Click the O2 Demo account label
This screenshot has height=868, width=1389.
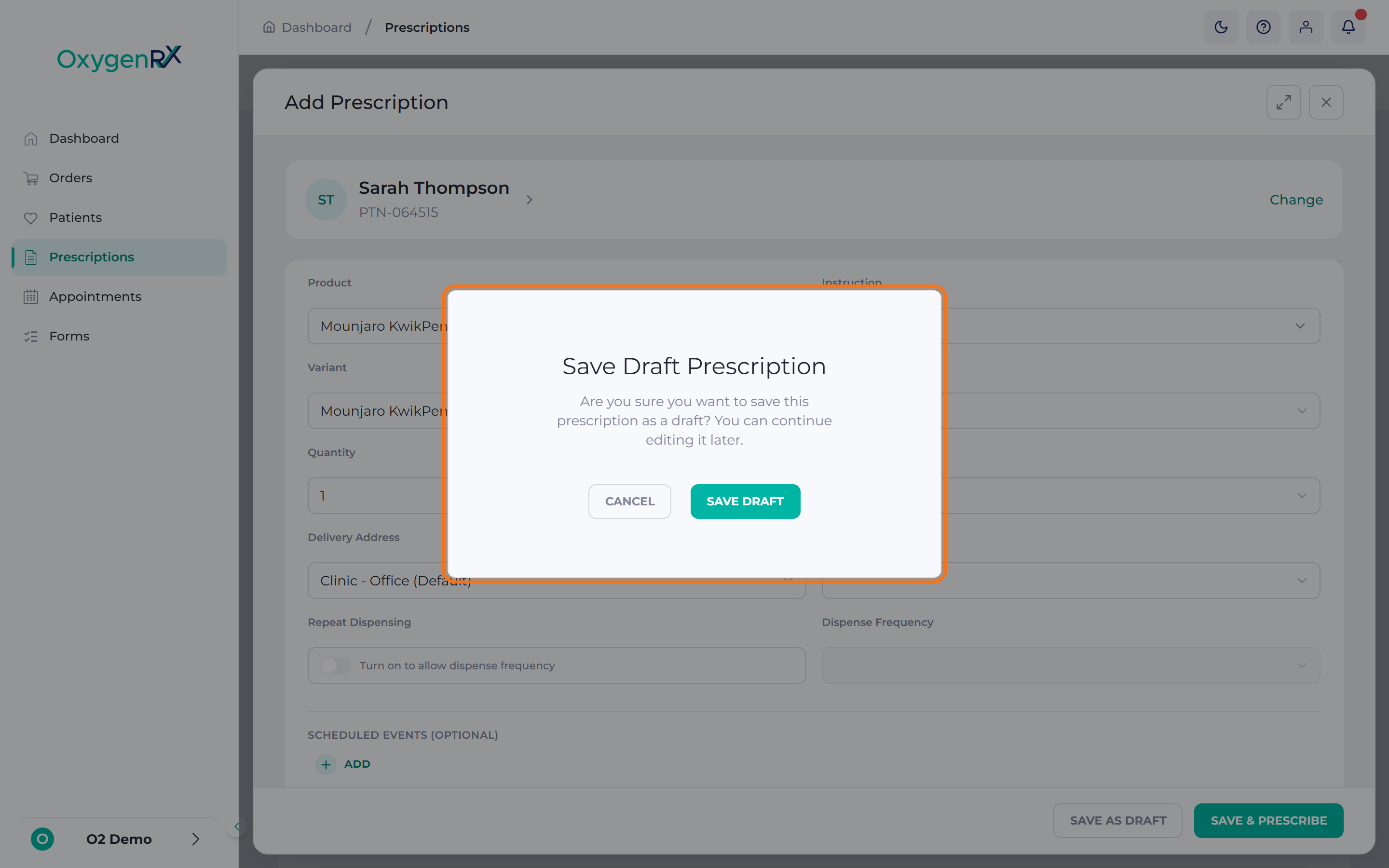click(119, 839)
